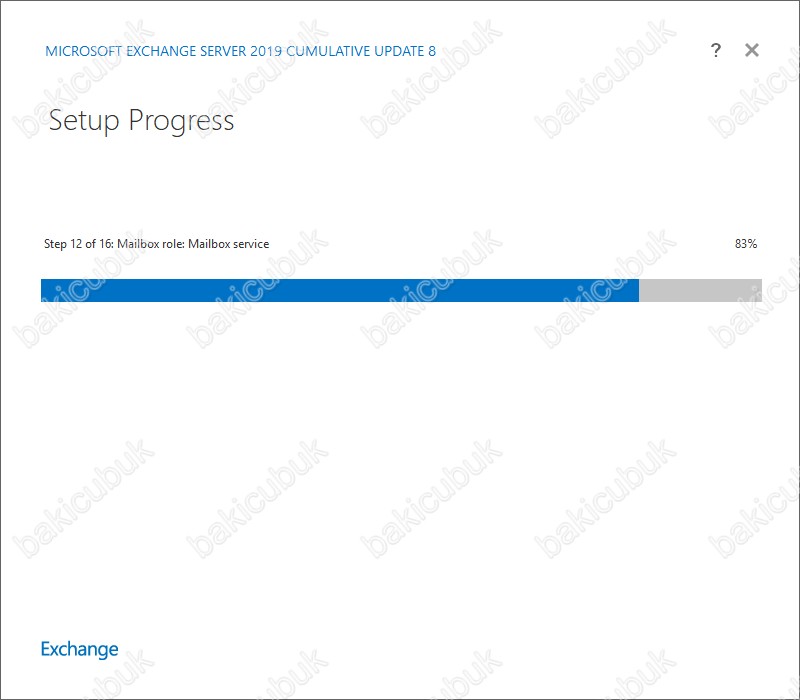Viewport: 800px width, 700px height.
Task: Close the Exchange setup window
Action: coord(752,50)
